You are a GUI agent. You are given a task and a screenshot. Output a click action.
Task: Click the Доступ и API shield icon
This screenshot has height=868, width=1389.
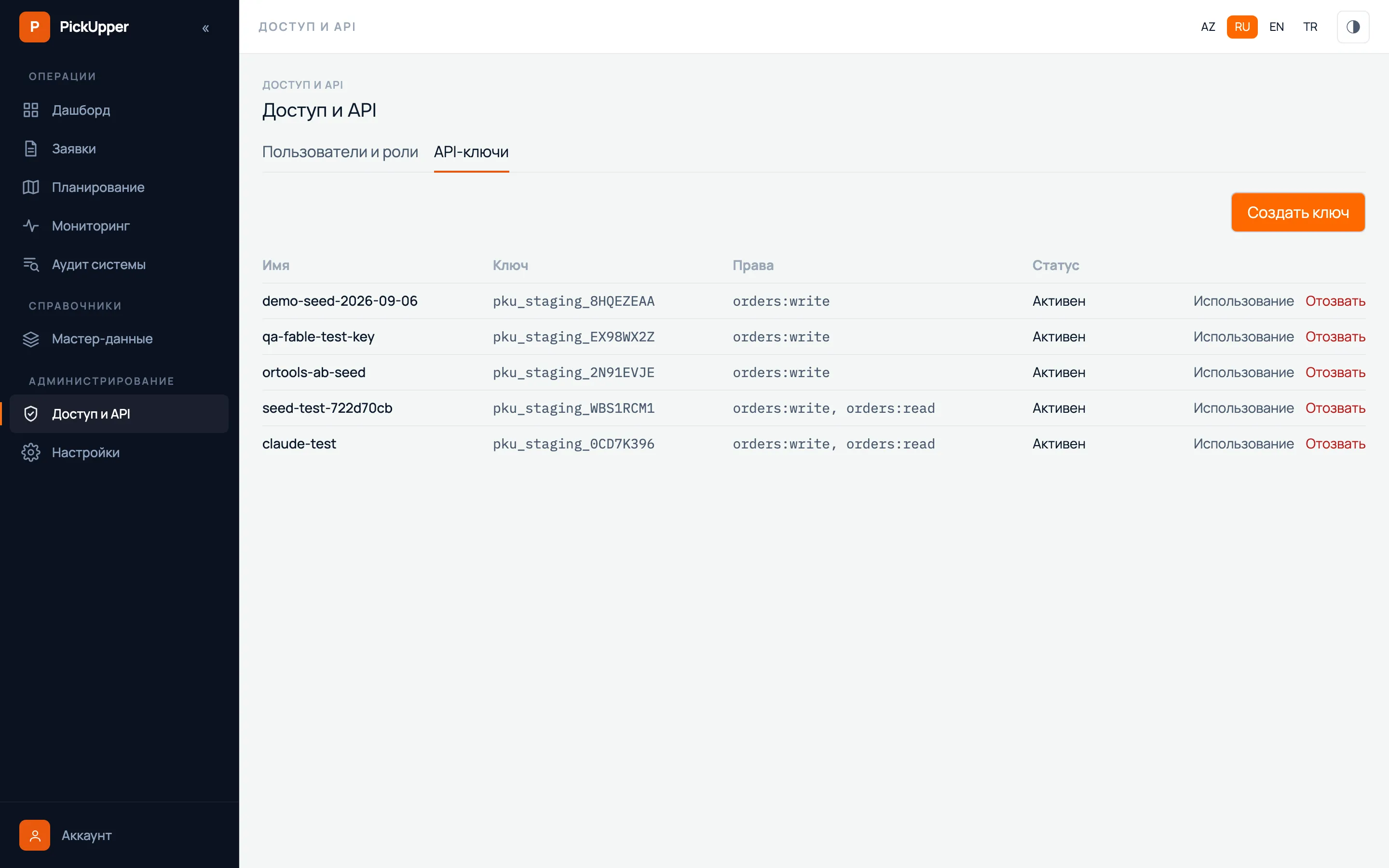31,414
